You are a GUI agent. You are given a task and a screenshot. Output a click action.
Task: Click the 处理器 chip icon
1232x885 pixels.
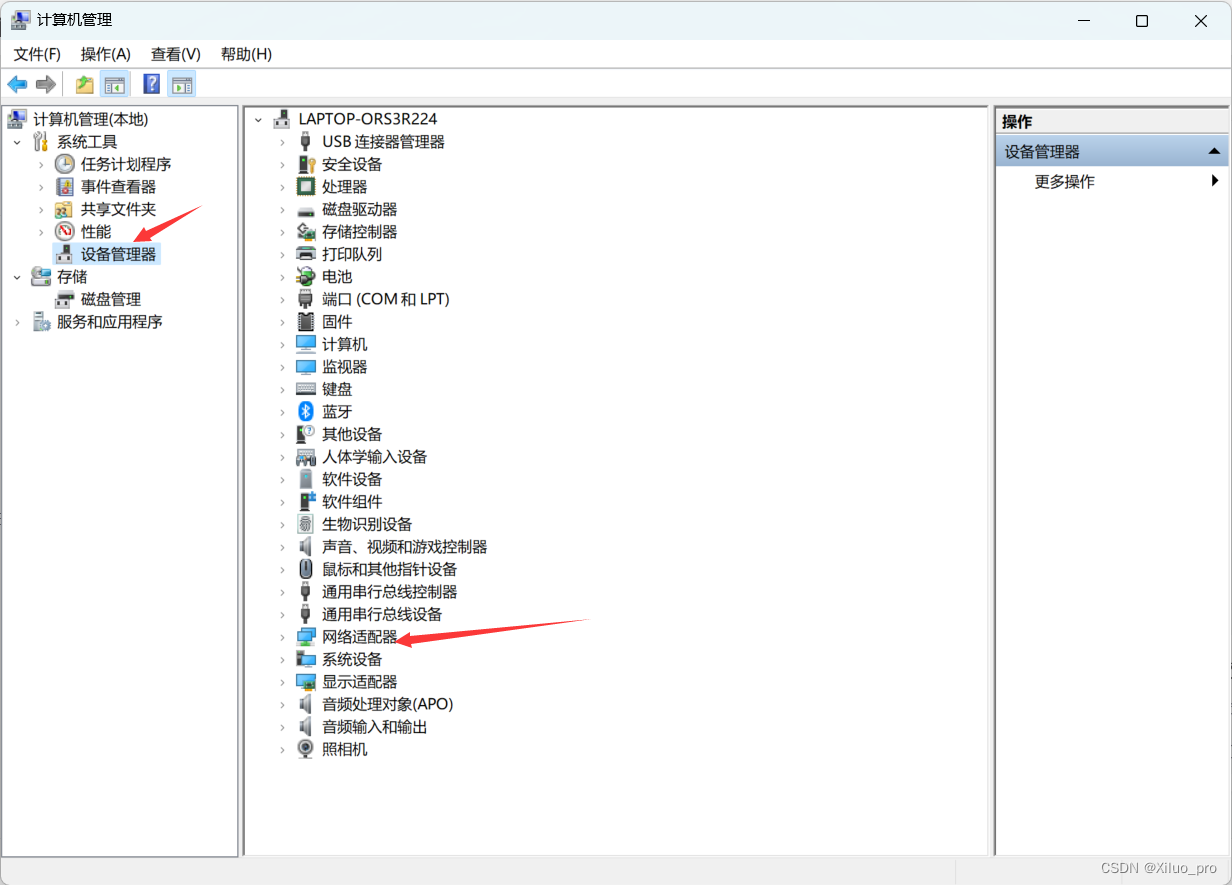pos(306,187)
